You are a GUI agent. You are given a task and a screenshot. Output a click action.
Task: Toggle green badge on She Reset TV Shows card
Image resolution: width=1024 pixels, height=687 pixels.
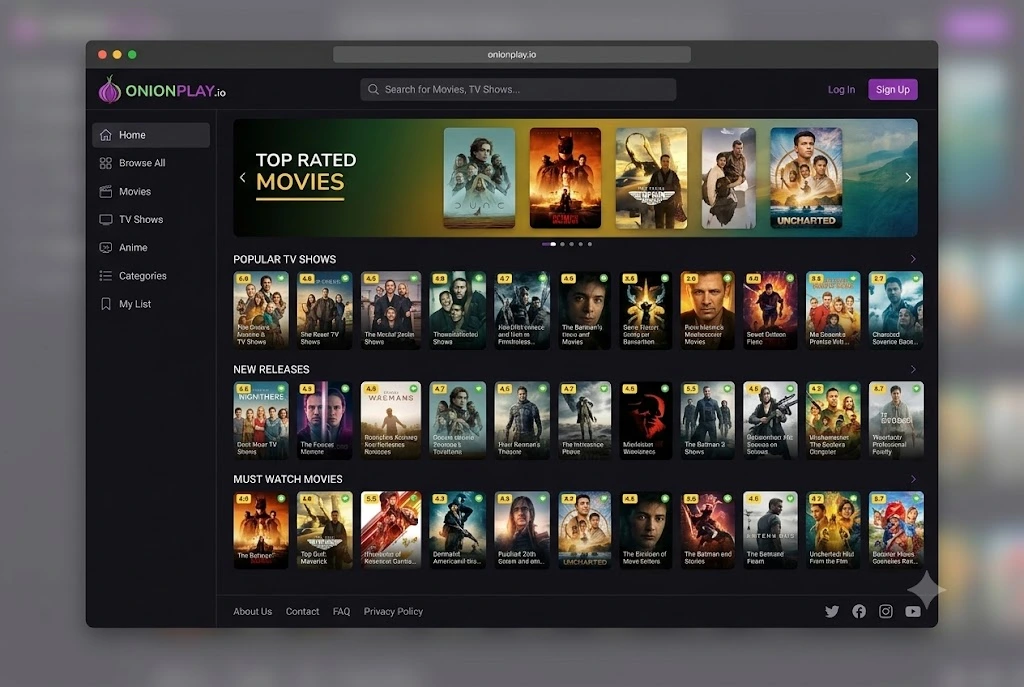click(345, 278)
